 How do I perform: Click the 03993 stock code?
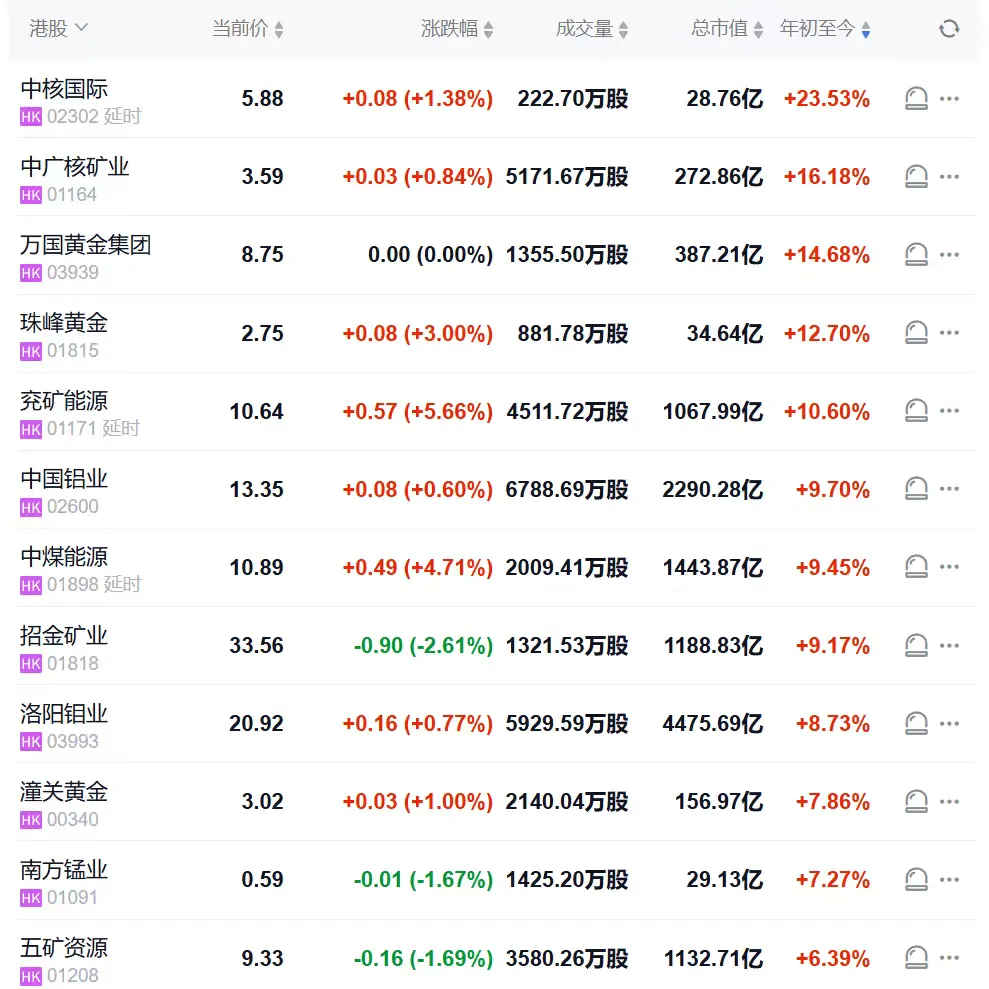(73, 742)
